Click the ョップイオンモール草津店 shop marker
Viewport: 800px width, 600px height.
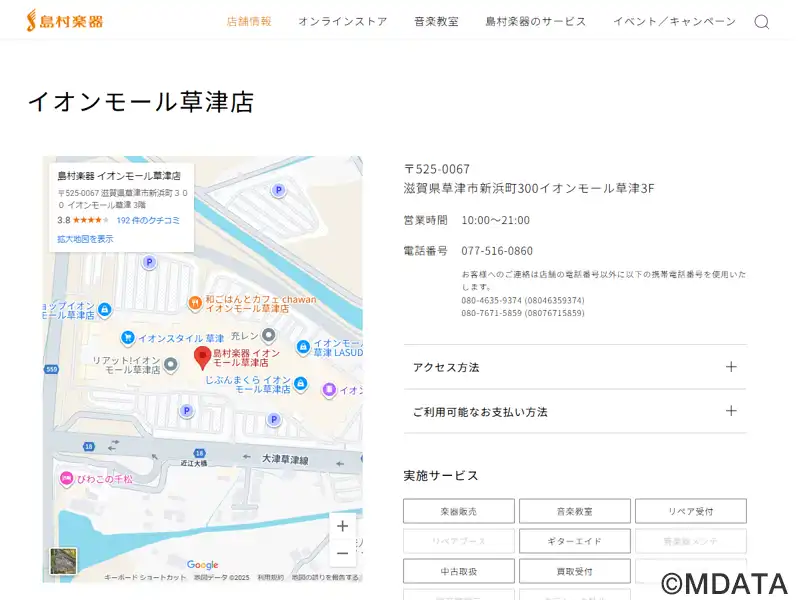click(105, 309)
